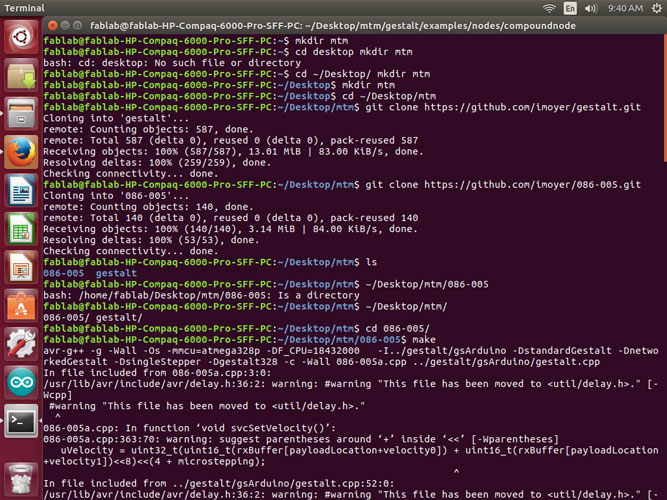This screenshot has height=500, width=667.
Task: Maximize the terminal window
Action: [x=77, y=25]
